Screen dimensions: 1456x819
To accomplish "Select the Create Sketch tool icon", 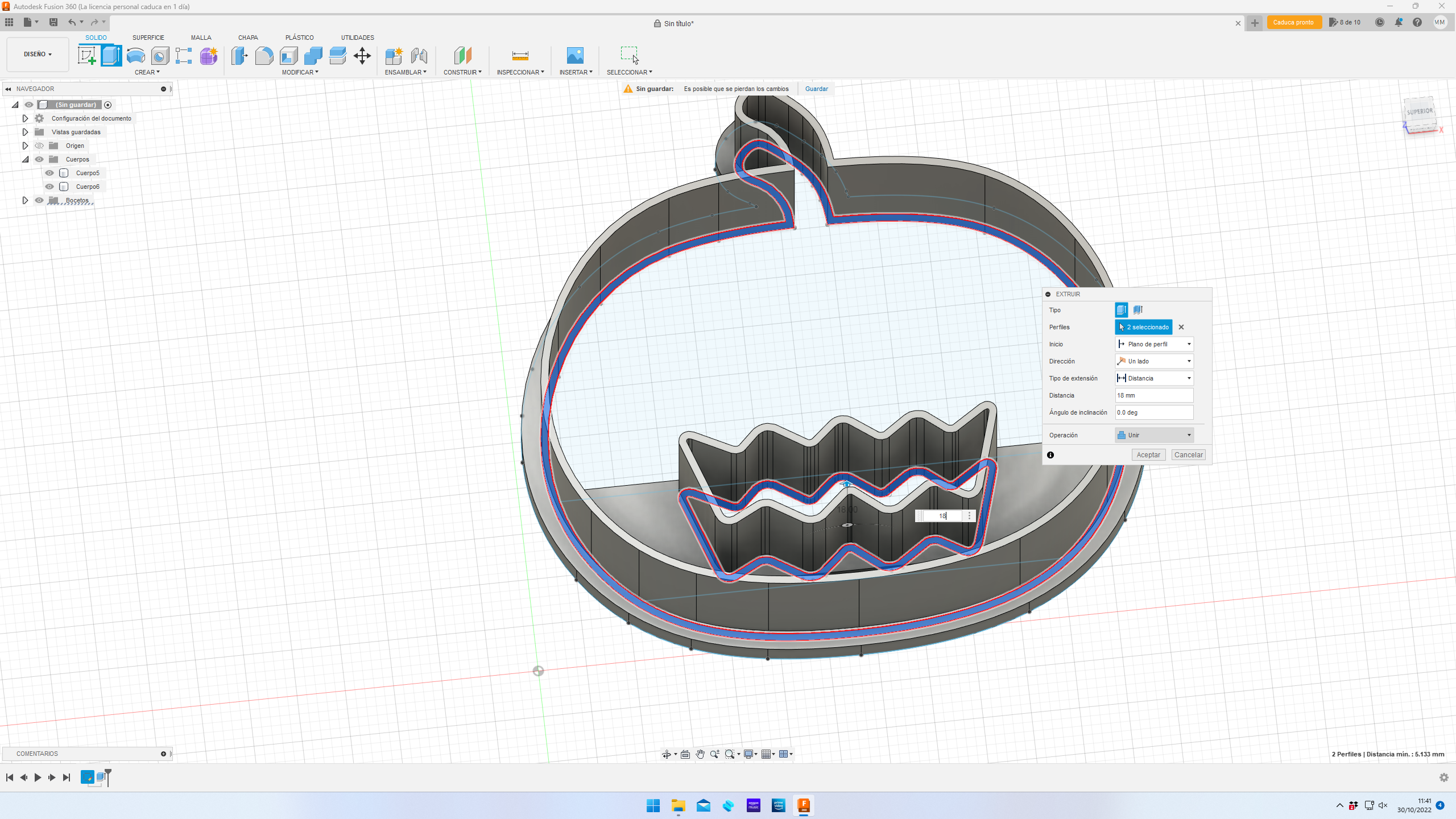I will click(x=86, y=56).
